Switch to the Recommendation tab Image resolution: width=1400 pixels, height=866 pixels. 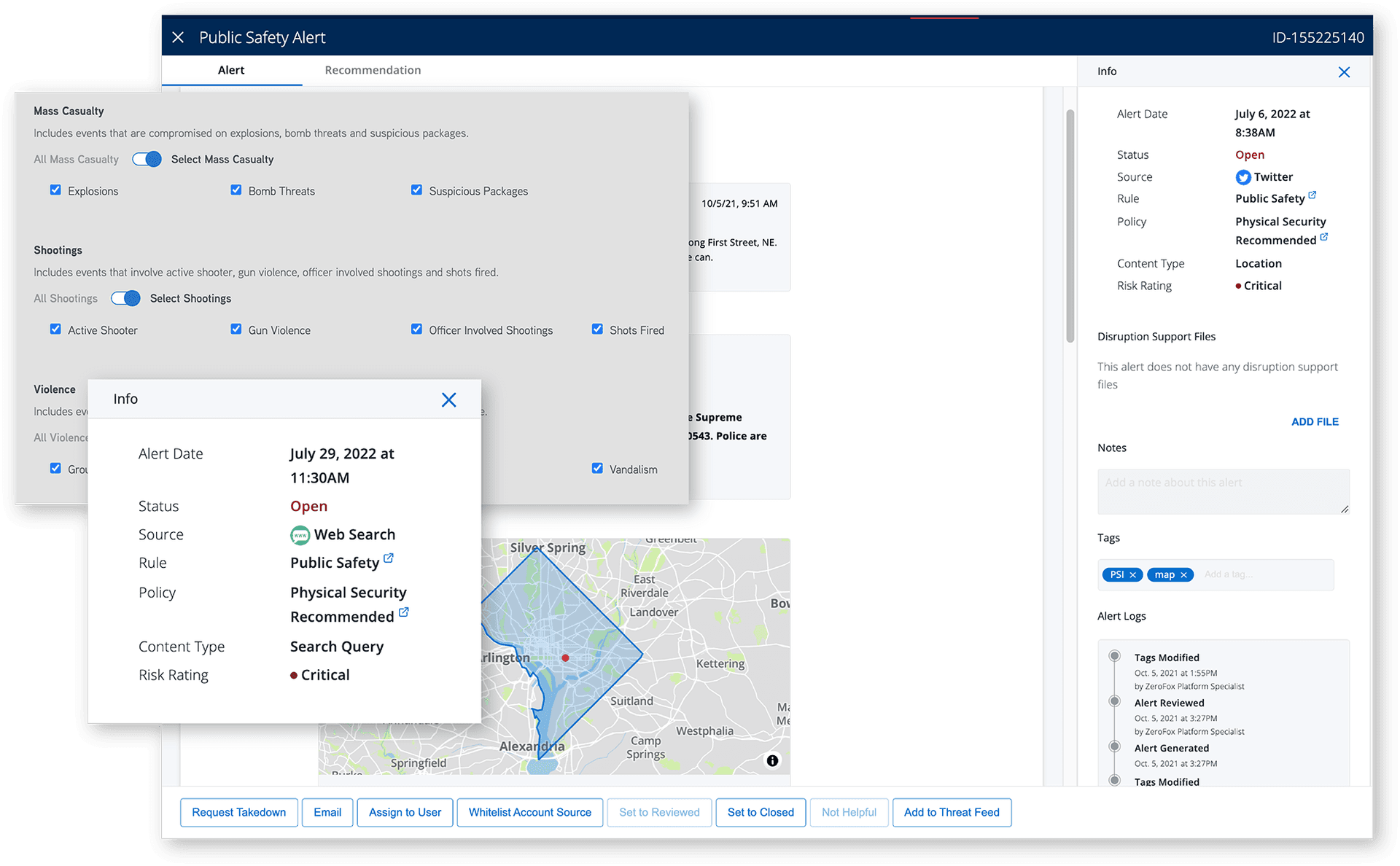[373, 70]
